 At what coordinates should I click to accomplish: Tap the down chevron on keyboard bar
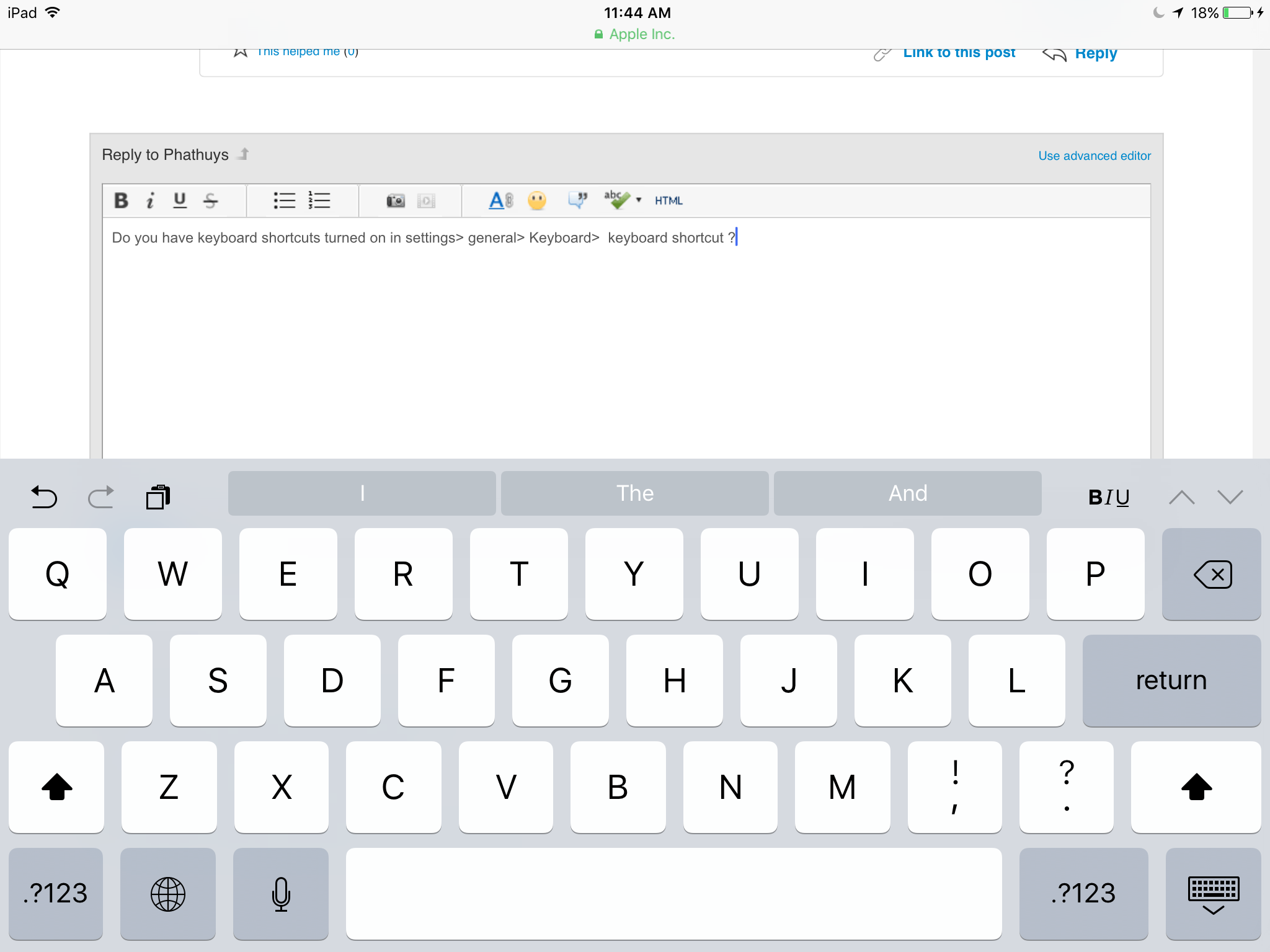(1230, 496)
